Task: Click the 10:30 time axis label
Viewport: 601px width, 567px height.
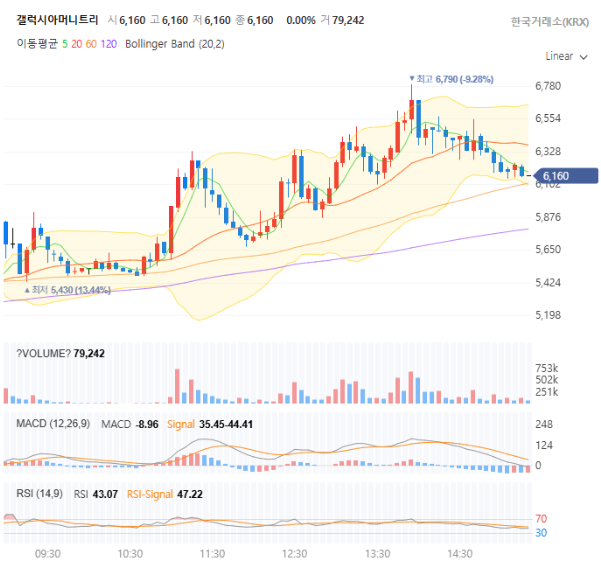Action: pyautogui.click(x=130, y=554)
